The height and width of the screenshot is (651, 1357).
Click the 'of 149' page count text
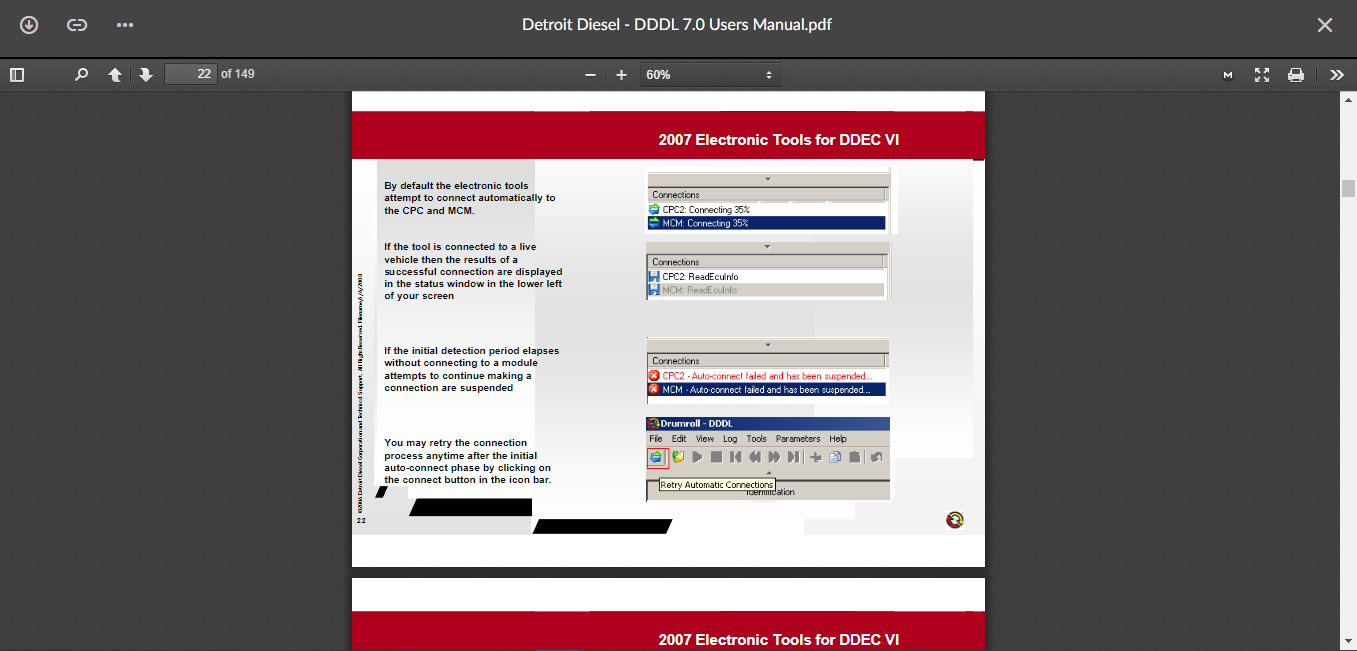coord(238,74)
